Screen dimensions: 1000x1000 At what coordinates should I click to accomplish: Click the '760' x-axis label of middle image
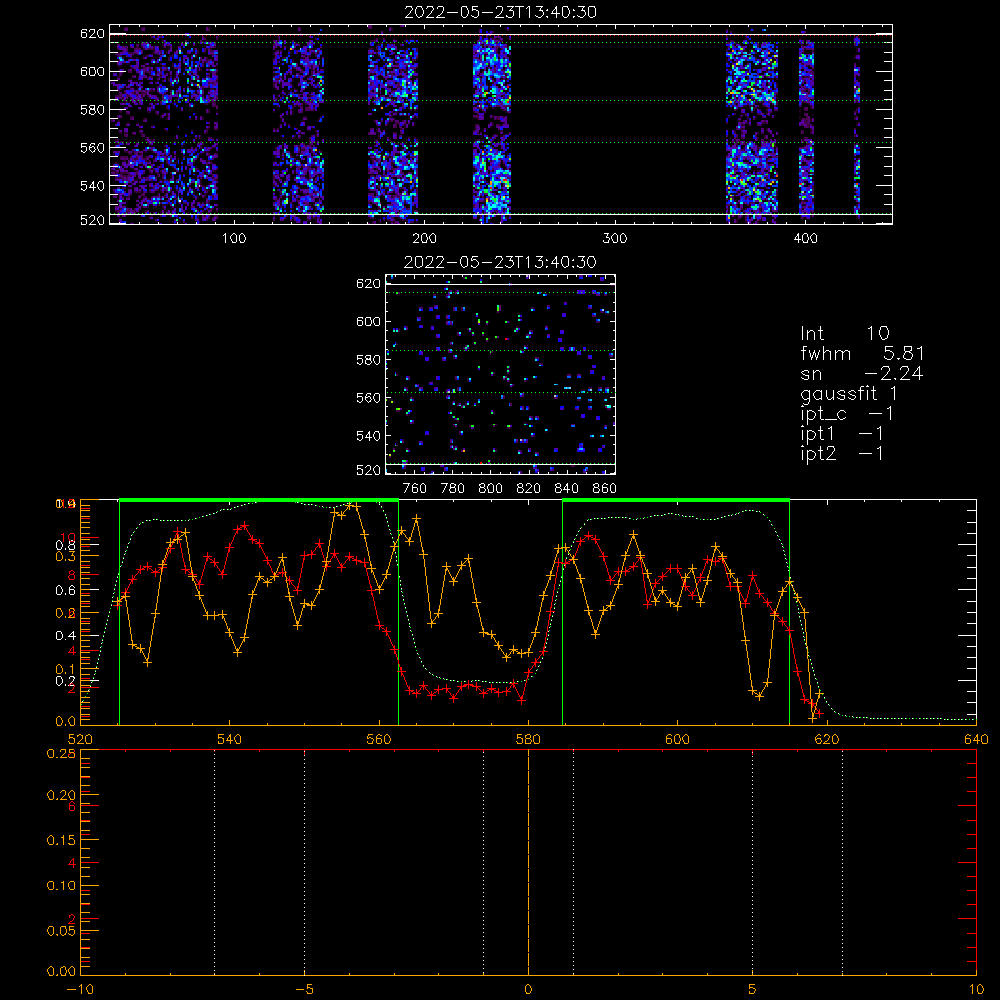click(415, 489)
